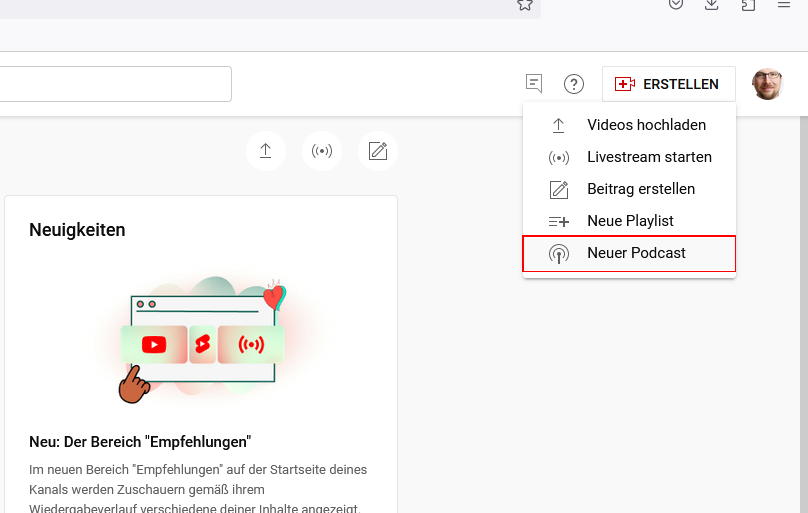Click the search input field
808x513 pixels.
click(115, 84)
